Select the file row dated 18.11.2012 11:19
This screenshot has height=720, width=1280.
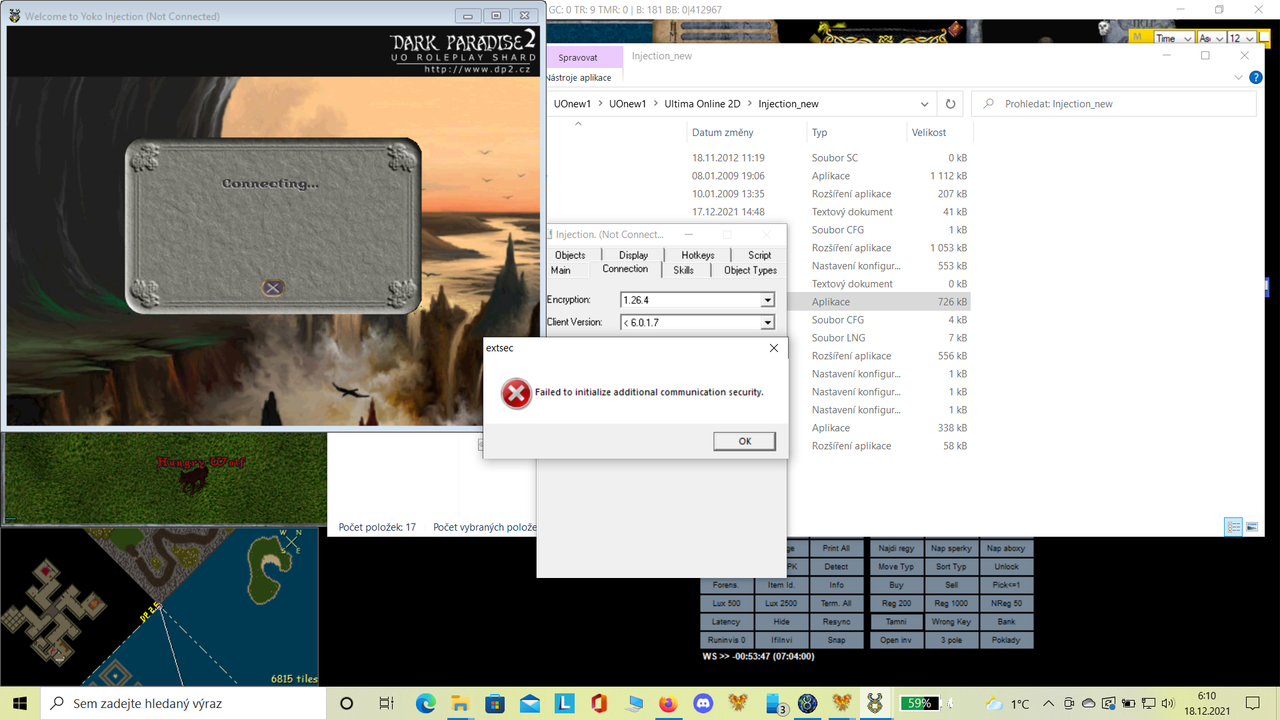(x=760, y=158)
